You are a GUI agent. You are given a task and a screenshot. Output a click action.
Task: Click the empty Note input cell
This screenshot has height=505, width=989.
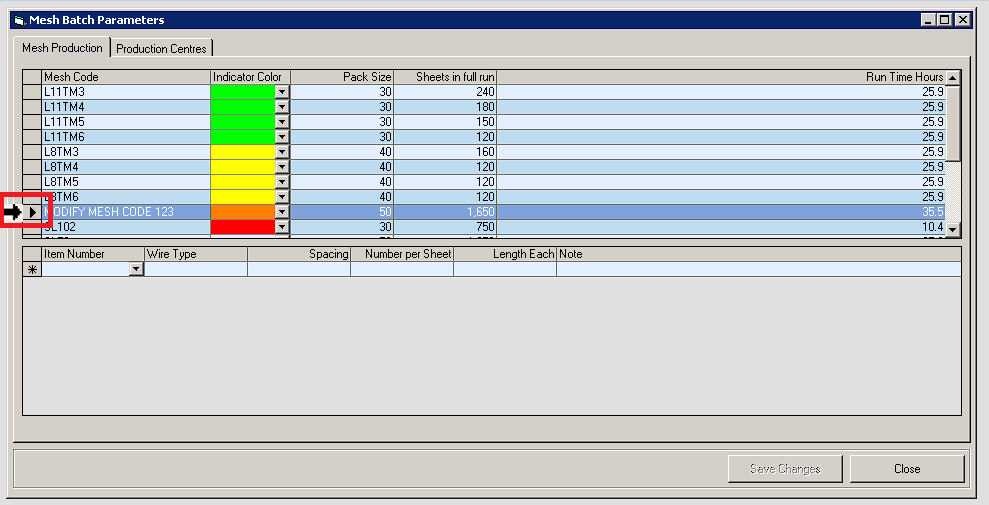(x=759, y=269)
